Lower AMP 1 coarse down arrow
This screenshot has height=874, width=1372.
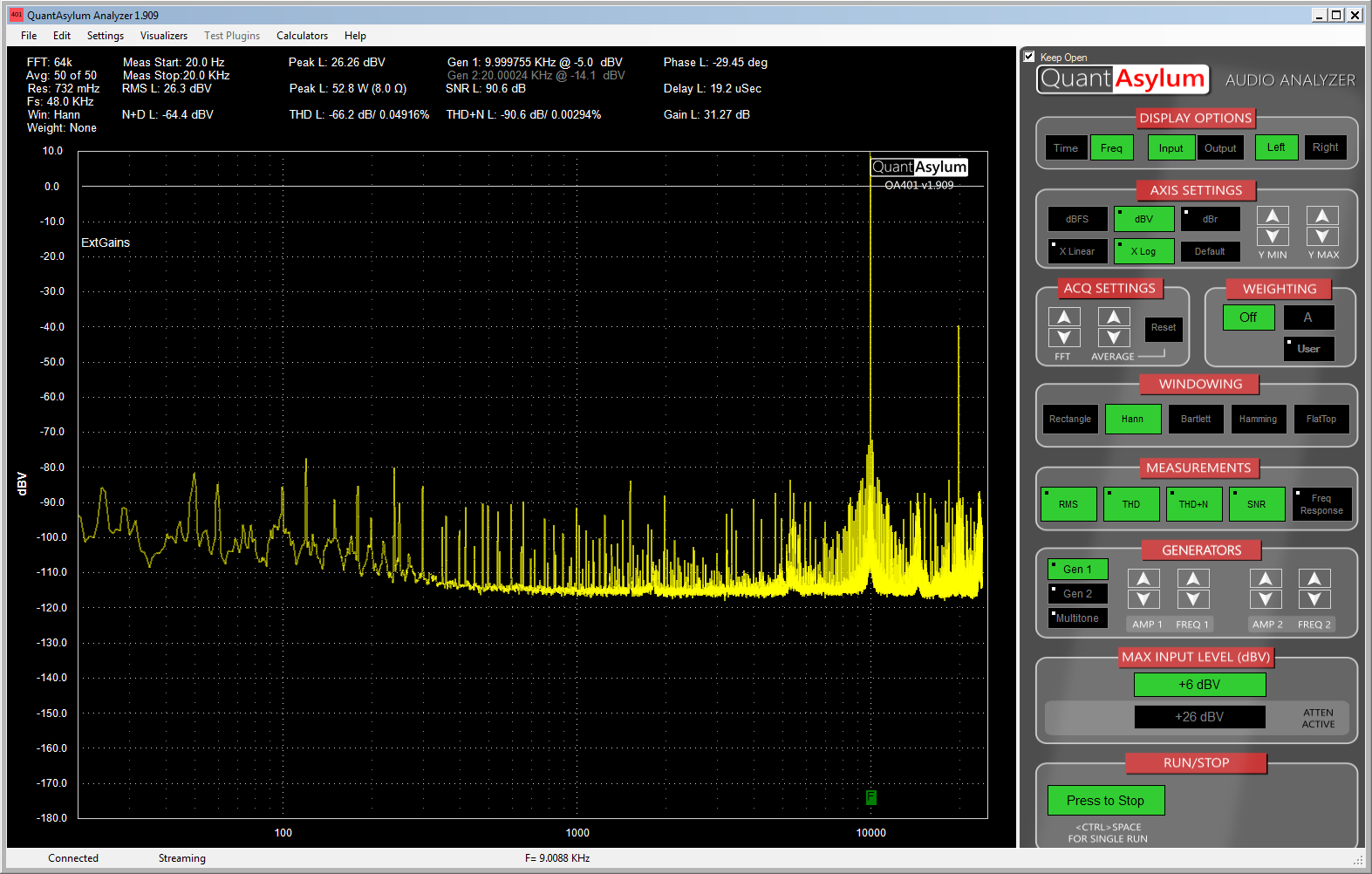pos(1143,599)
